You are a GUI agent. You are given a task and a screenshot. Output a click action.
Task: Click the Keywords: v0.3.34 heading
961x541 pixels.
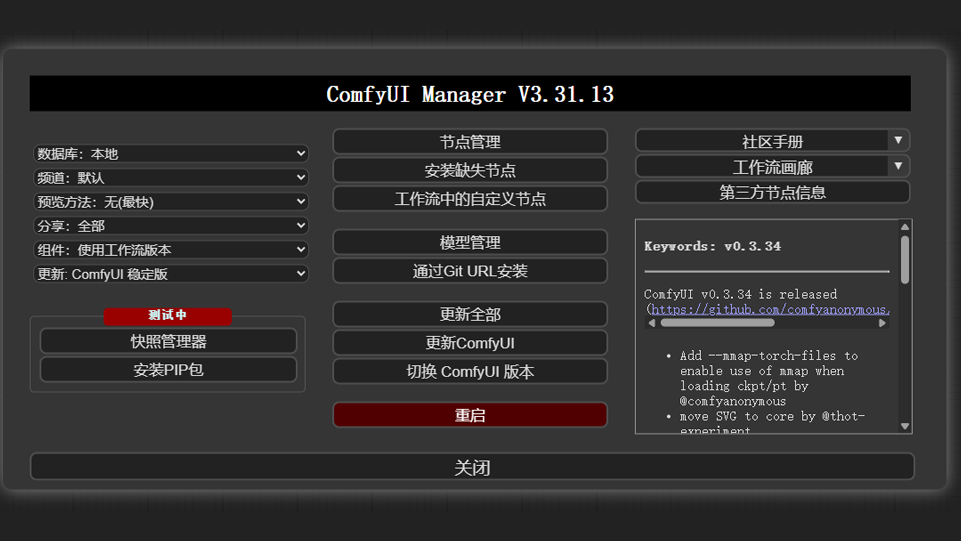(x=712, y=246)
